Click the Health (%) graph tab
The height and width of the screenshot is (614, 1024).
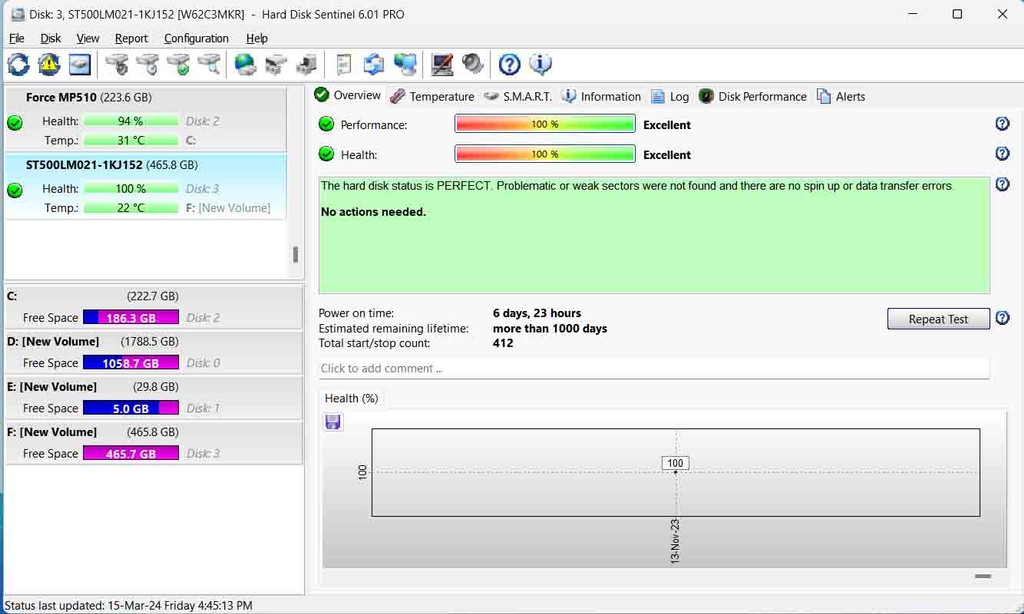[351, 398]
